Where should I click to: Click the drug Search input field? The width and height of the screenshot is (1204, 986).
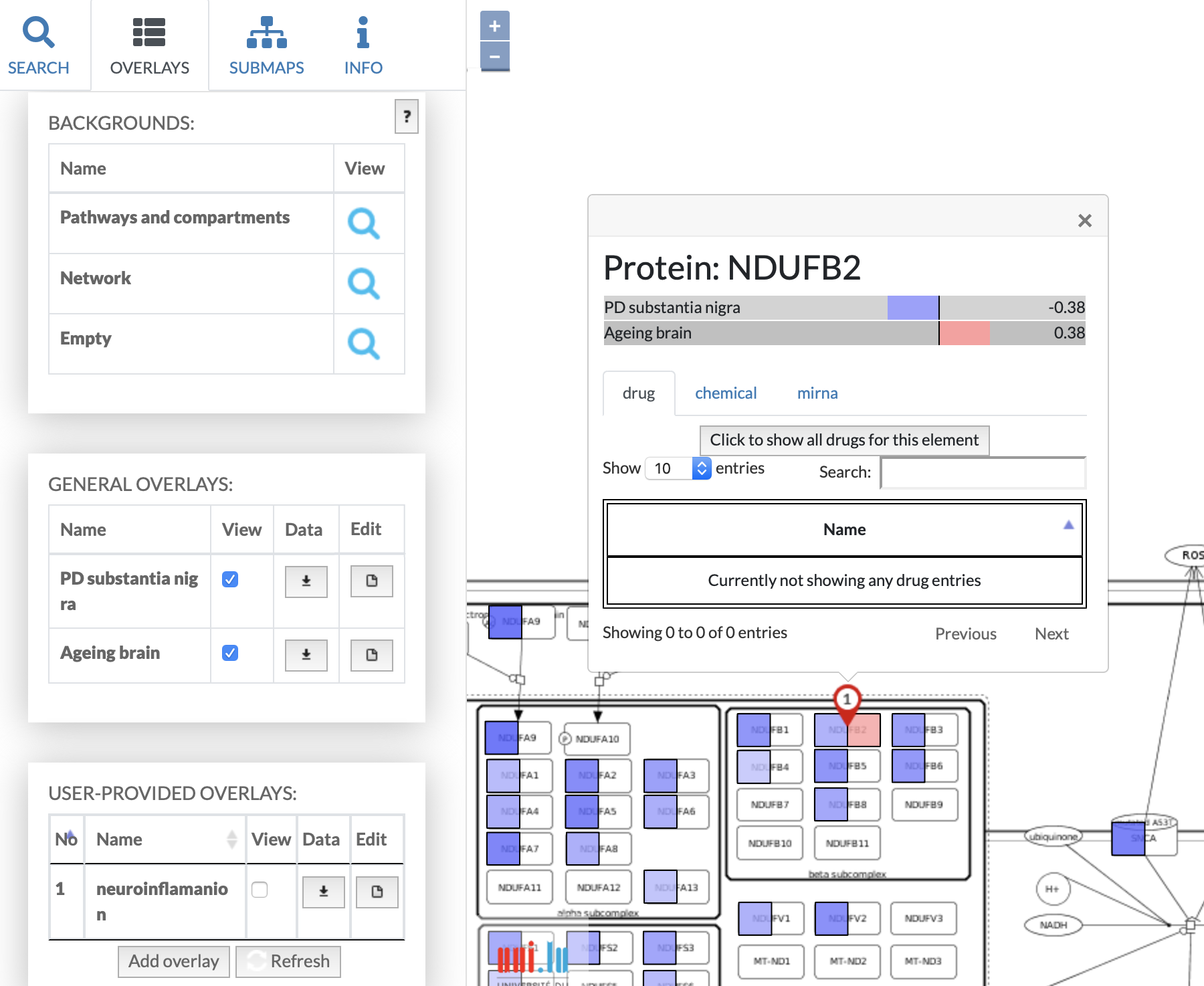983,473
